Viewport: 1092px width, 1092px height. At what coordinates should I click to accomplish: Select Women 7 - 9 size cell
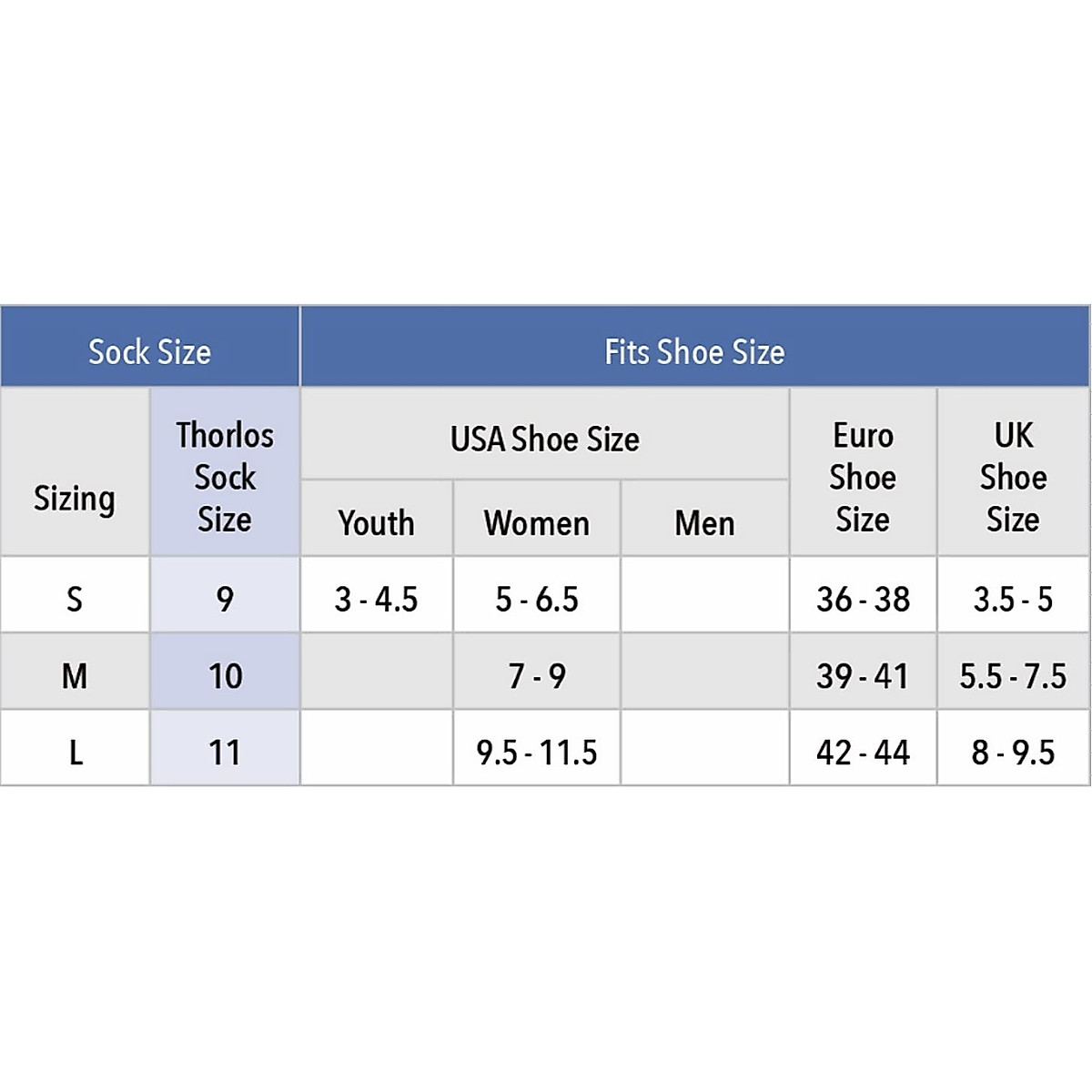pyautogui.click(x=537, y=675)
